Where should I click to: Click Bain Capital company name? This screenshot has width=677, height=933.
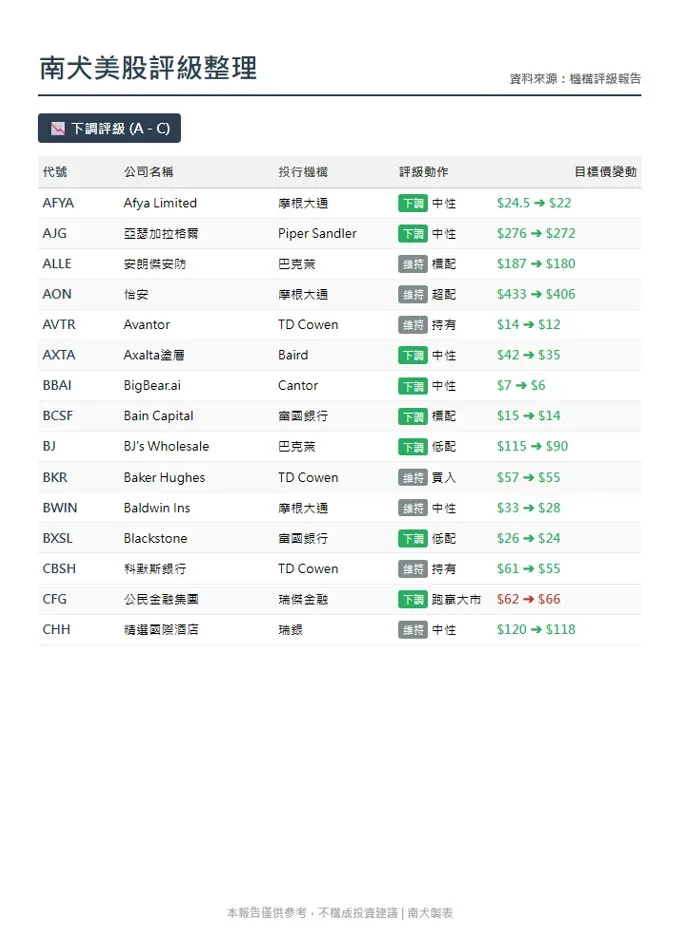[x=158, y=415]
